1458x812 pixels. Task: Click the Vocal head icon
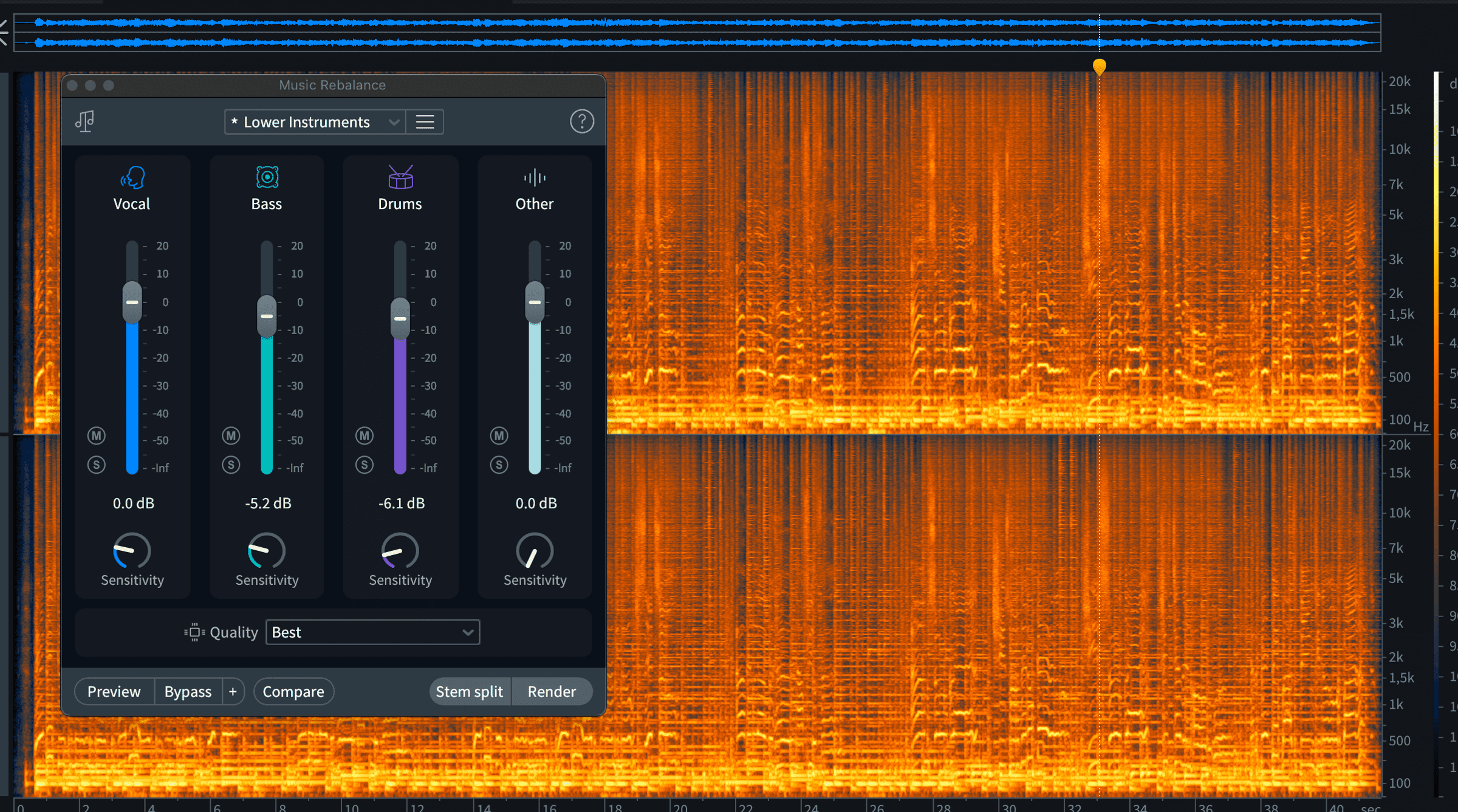pos(132,177)
